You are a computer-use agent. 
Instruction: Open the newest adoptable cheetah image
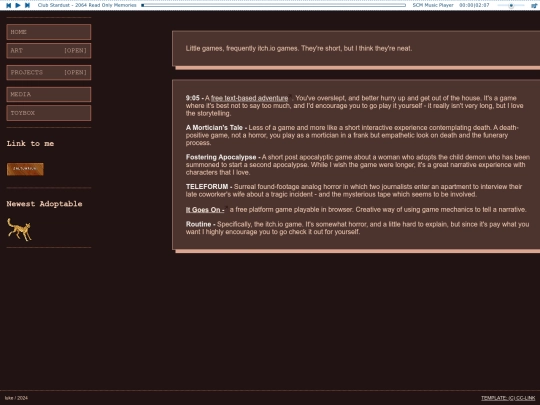click(20, 229)
